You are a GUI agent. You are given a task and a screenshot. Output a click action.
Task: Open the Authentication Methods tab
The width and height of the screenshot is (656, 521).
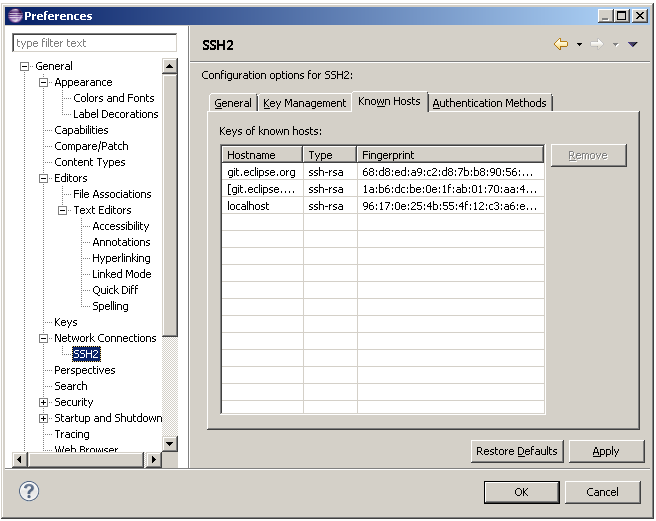[x=489, y=103]
